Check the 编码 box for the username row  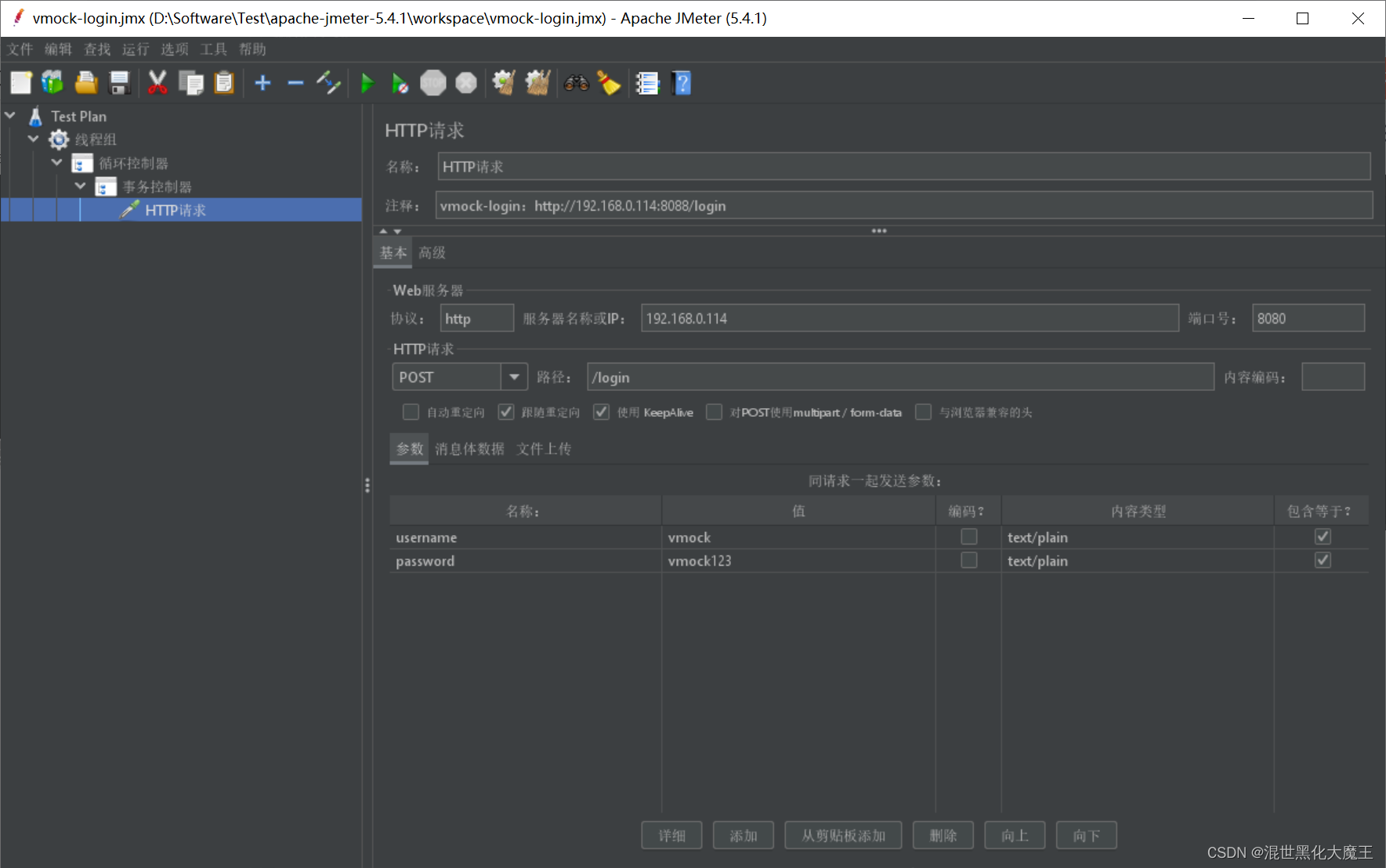click(x=969, y=537)
